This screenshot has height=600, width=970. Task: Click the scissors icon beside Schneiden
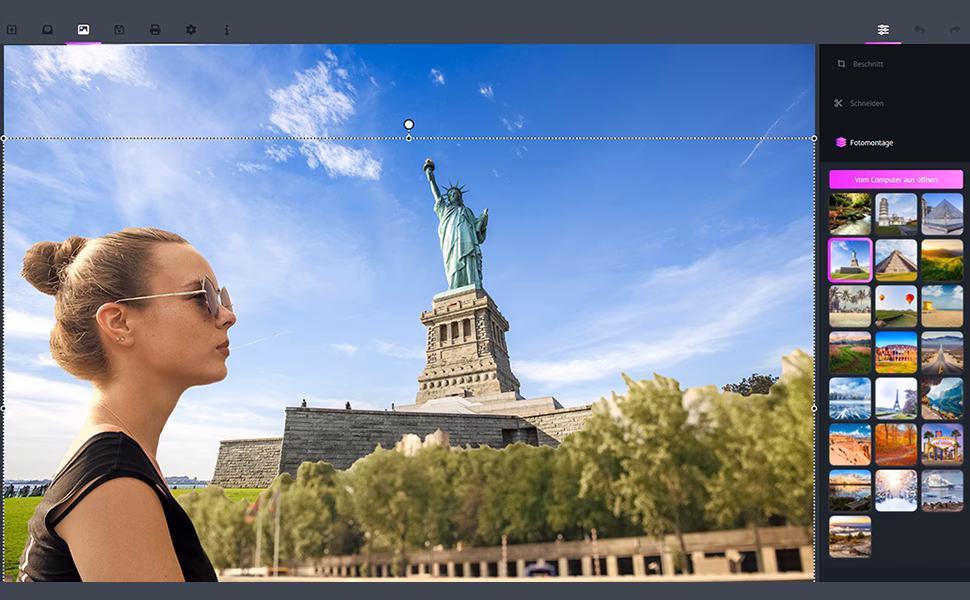coord(838,103)
